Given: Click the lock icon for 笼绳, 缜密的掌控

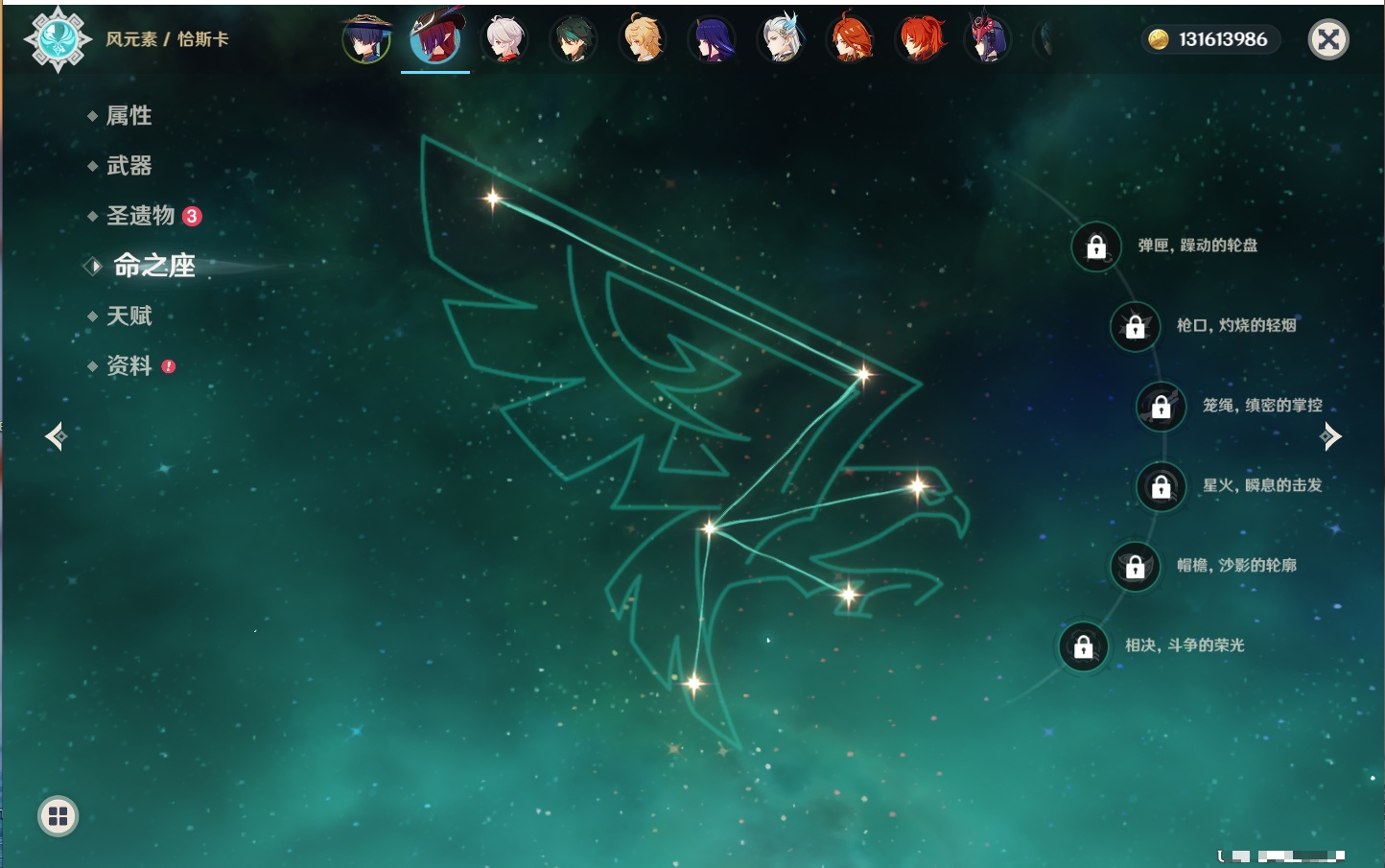Looking at the screenshot, I should click(1162, 407).
